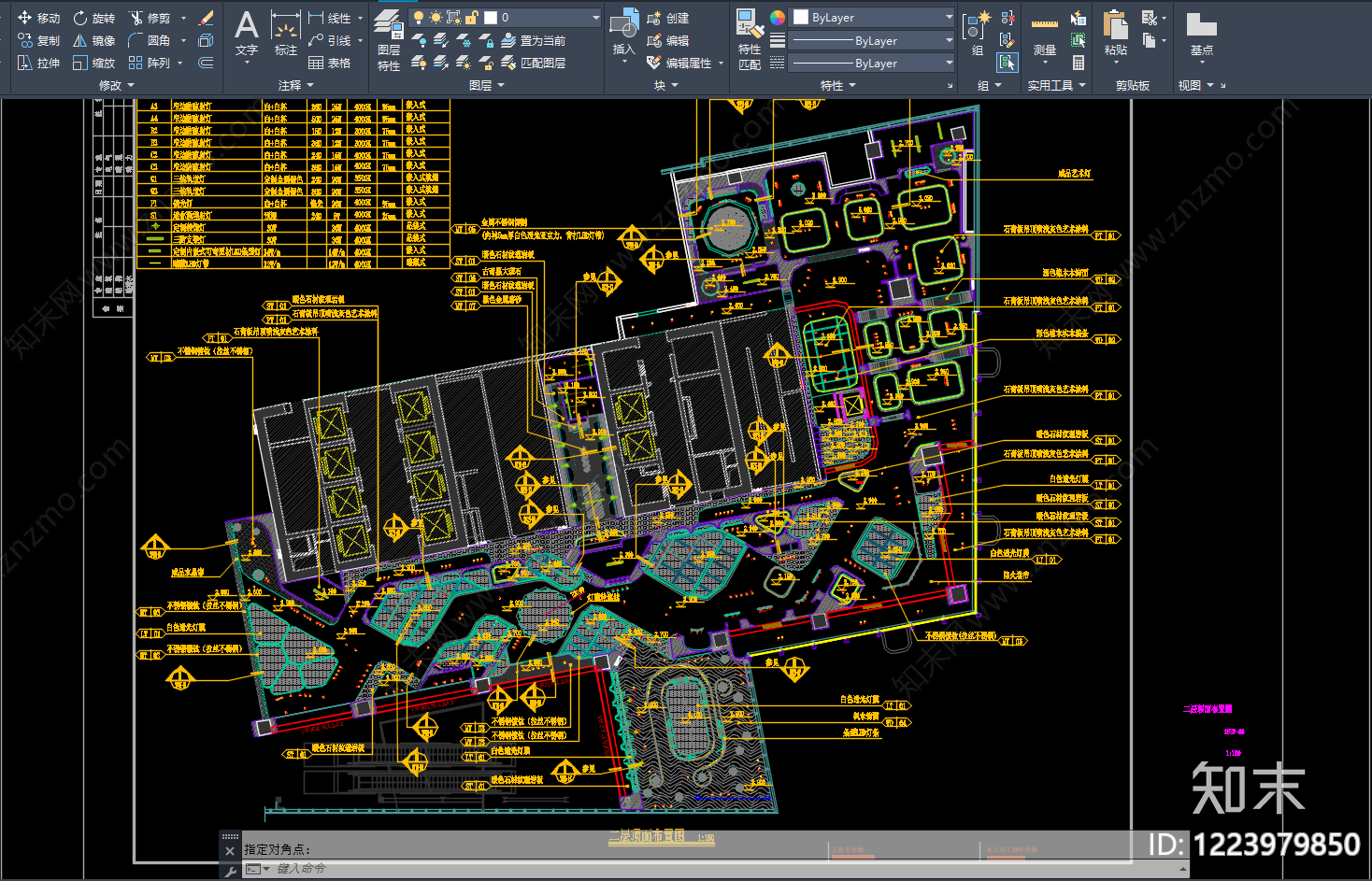Click the Paste (粘贴) button
Screen dimensions: 1372x881
(1115, 35)
